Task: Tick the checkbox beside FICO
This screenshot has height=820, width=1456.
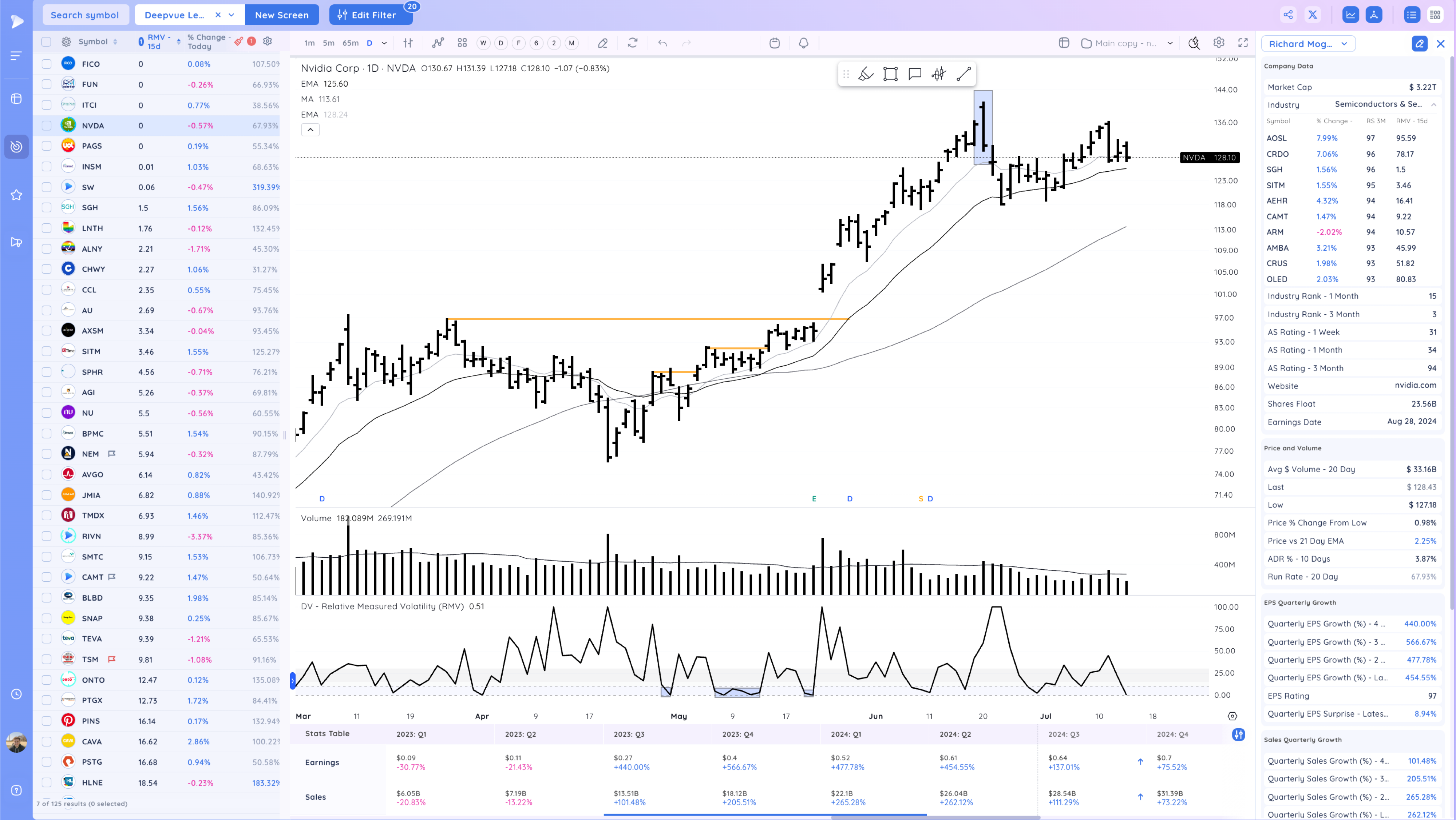Action: 46,64
